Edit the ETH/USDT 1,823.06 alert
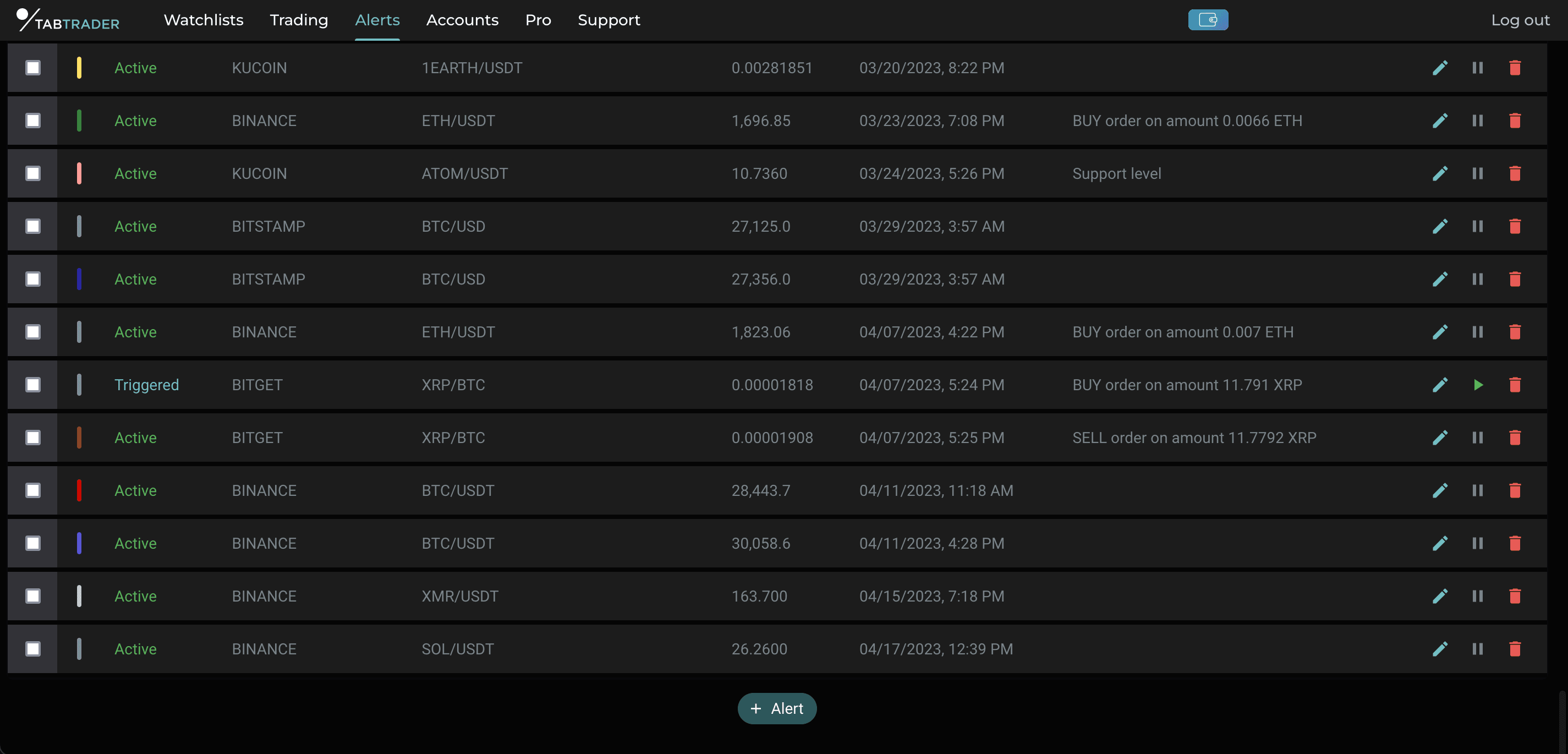The width and height of the screenshot is (1568, 754). click(x=1440, y=332)
